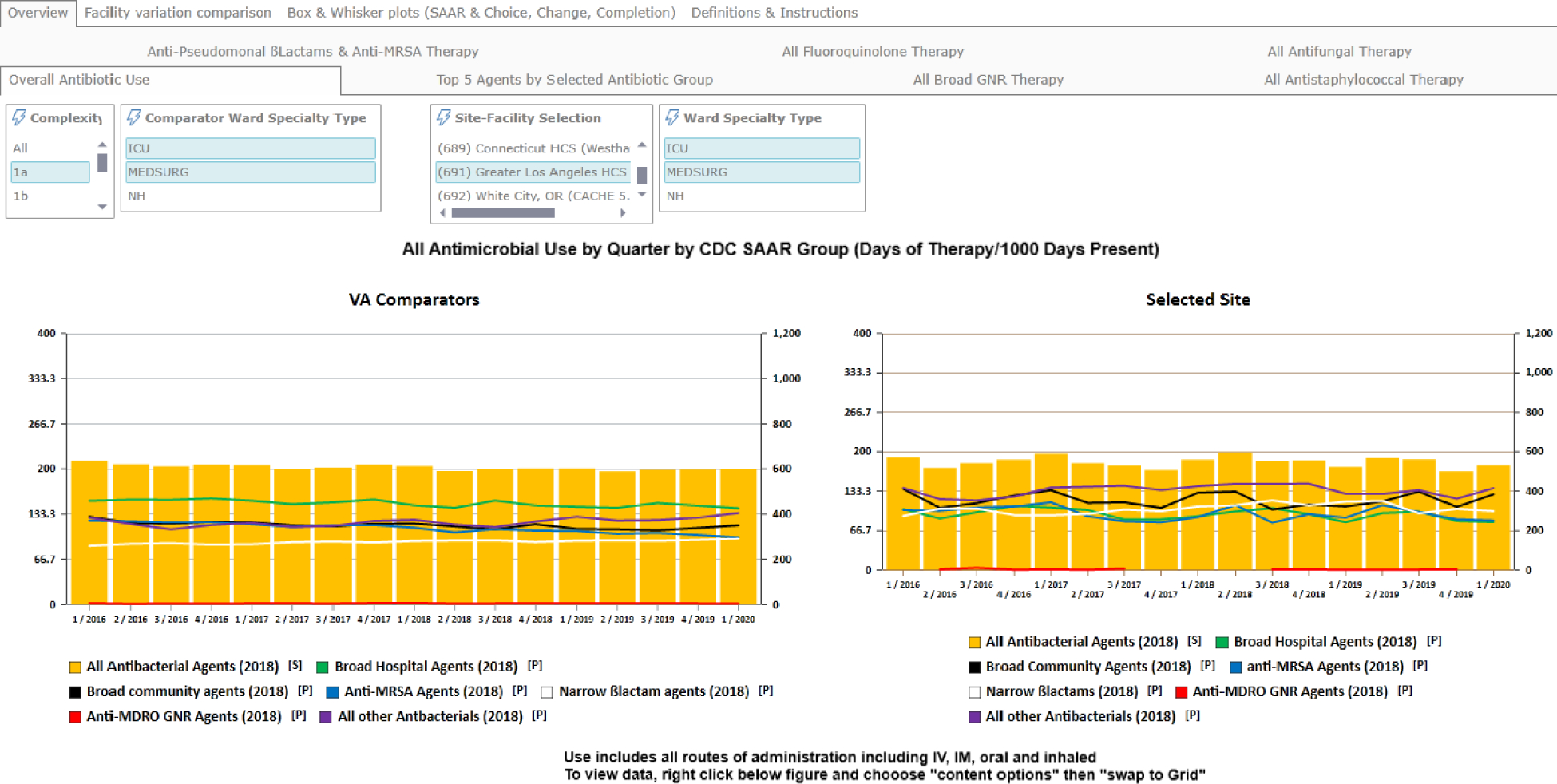
Task: Click Site-Facility list scroll down arrow
Action: [642, 195]
